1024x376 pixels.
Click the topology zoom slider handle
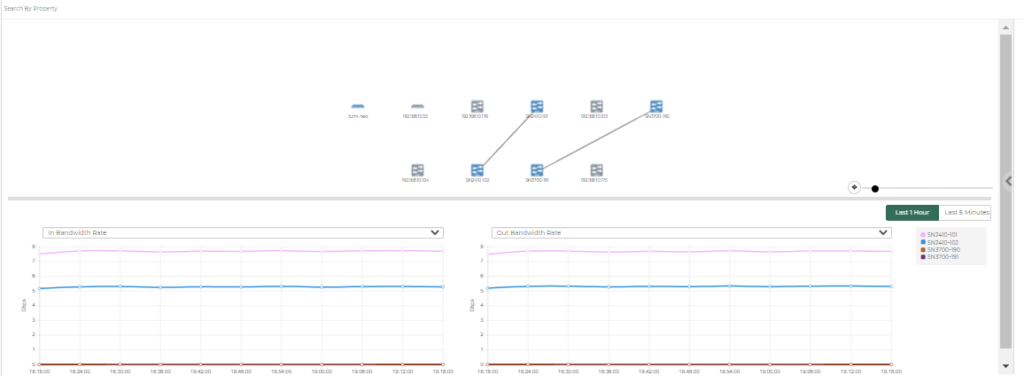pyautogui.click(x=875, y=189)
